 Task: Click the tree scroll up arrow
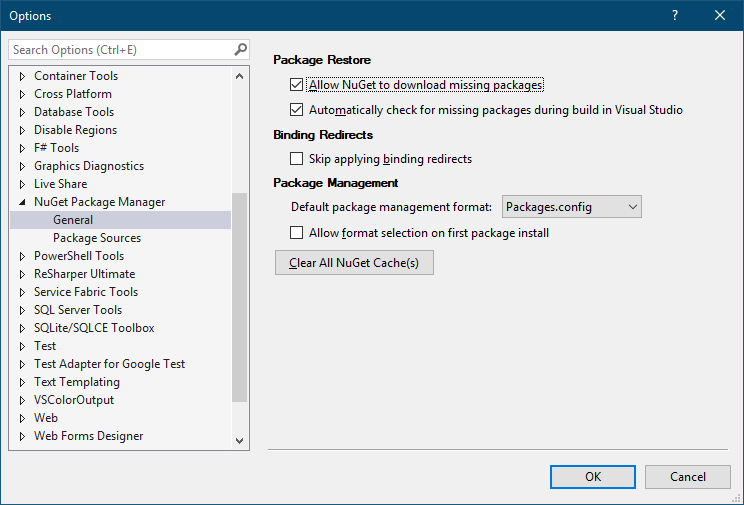[239, 76]
